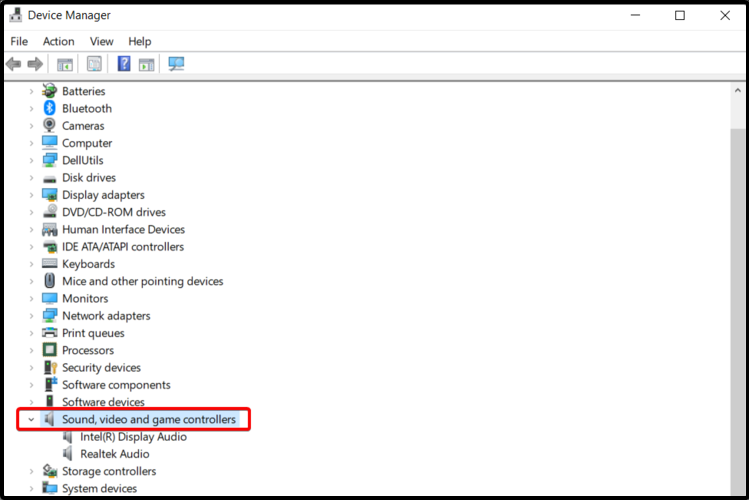
Task: Expand the Network adapters node
Action: [32, 316]
